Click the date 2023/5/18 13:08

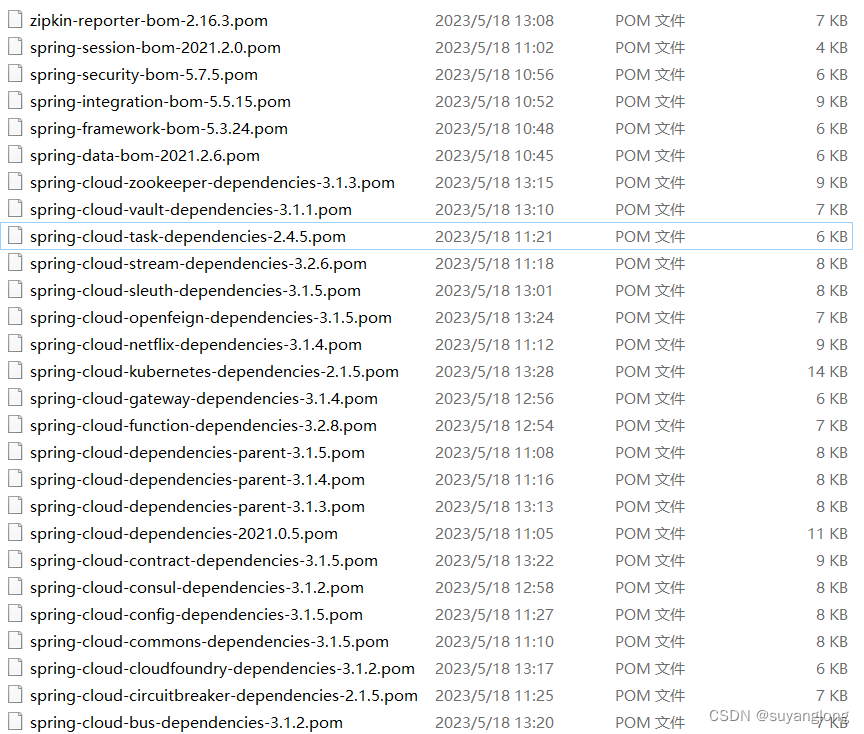(x=494, y=21)
